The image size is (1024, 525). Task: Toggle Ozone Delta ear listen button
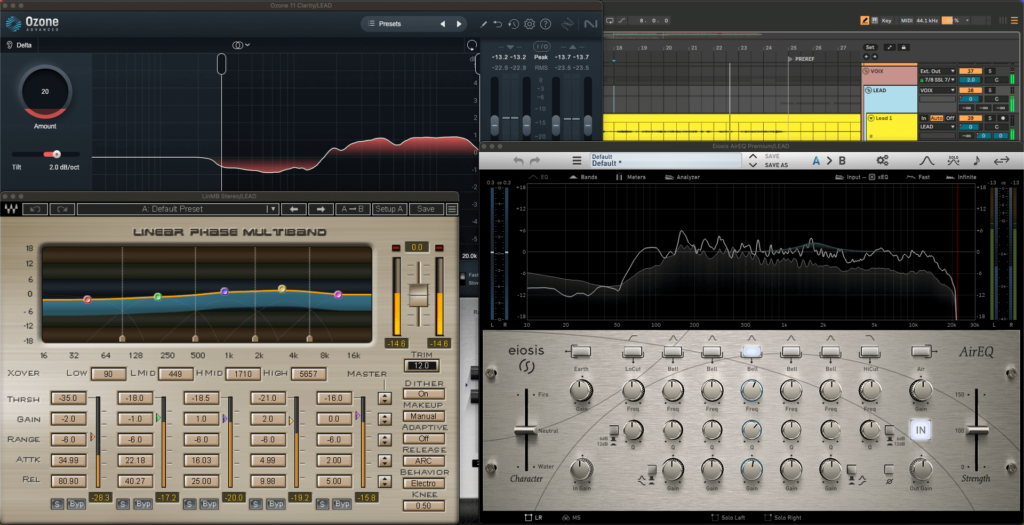click(x=20, y=45)
